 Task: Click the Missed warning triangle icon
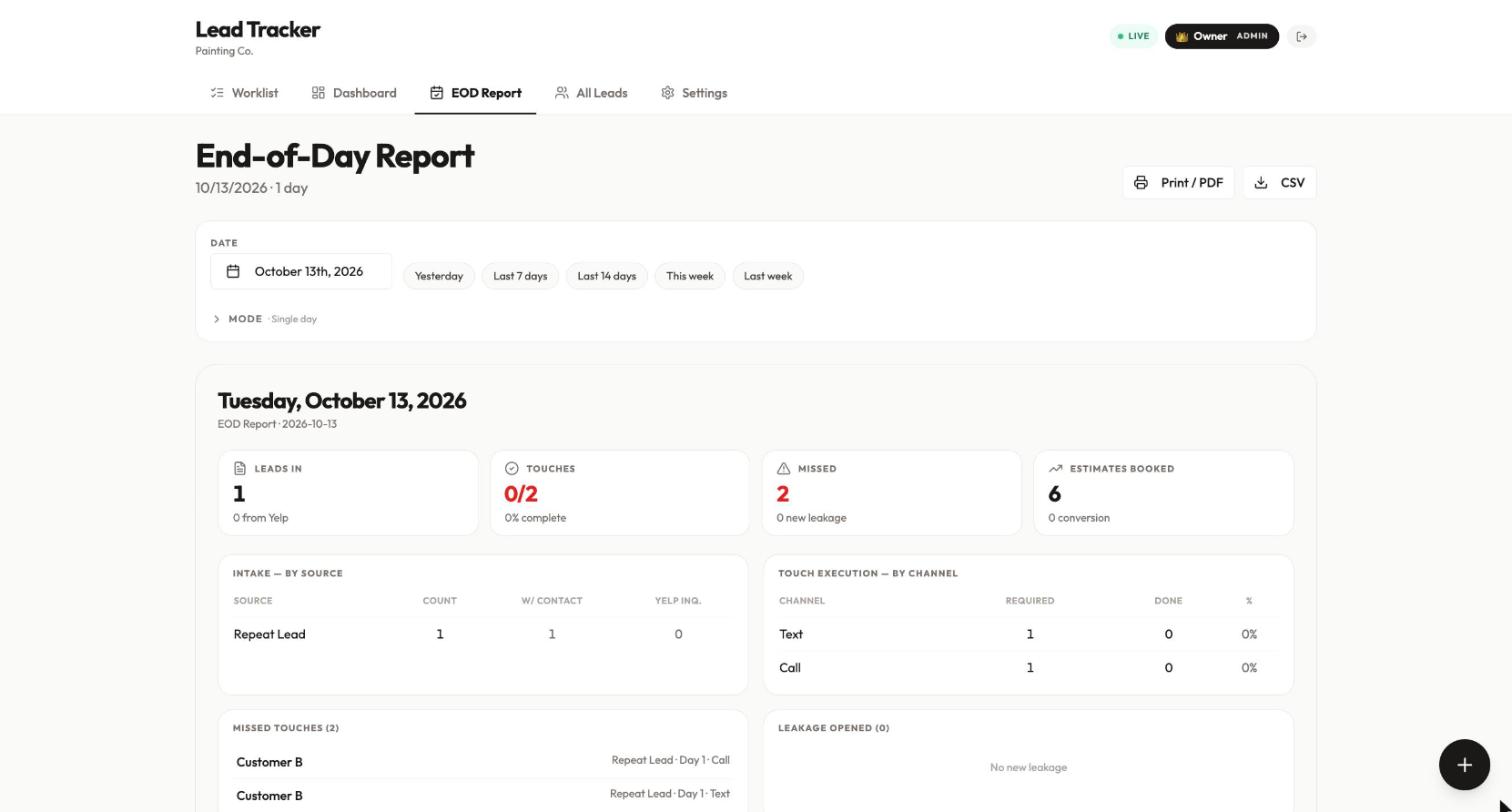point(784,469)
